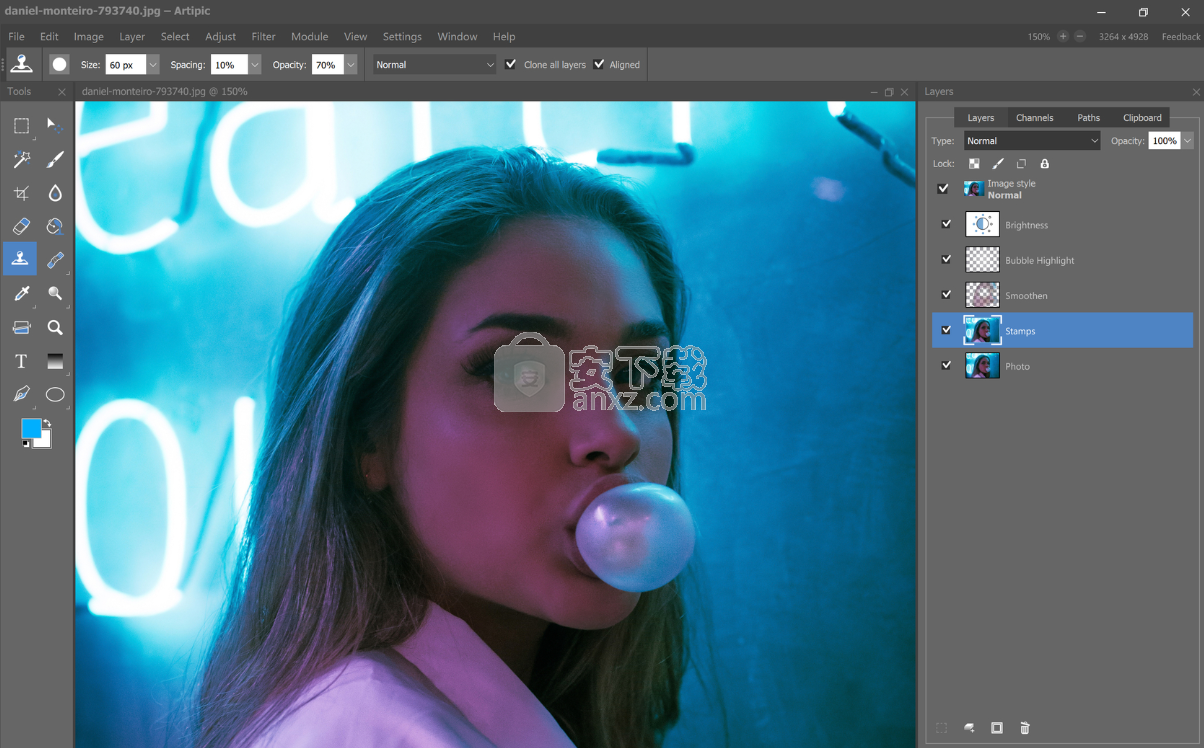Choose the text tool
This screenshot has width=1204, height=748.
click(x=21, y=361)
